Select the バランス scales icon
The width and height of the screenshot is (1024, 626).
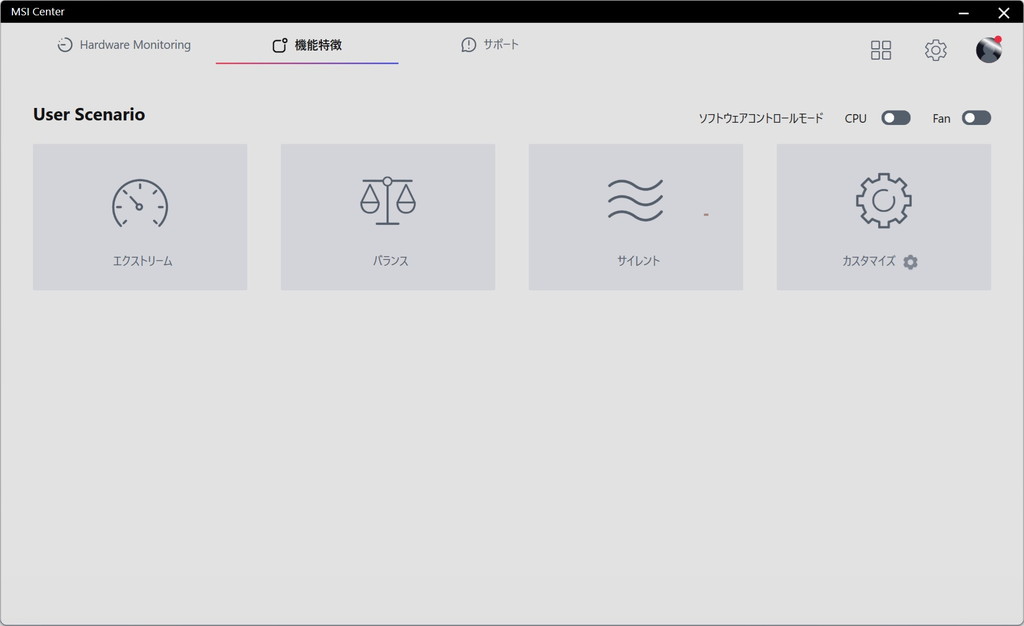click(x=388, y=200)
